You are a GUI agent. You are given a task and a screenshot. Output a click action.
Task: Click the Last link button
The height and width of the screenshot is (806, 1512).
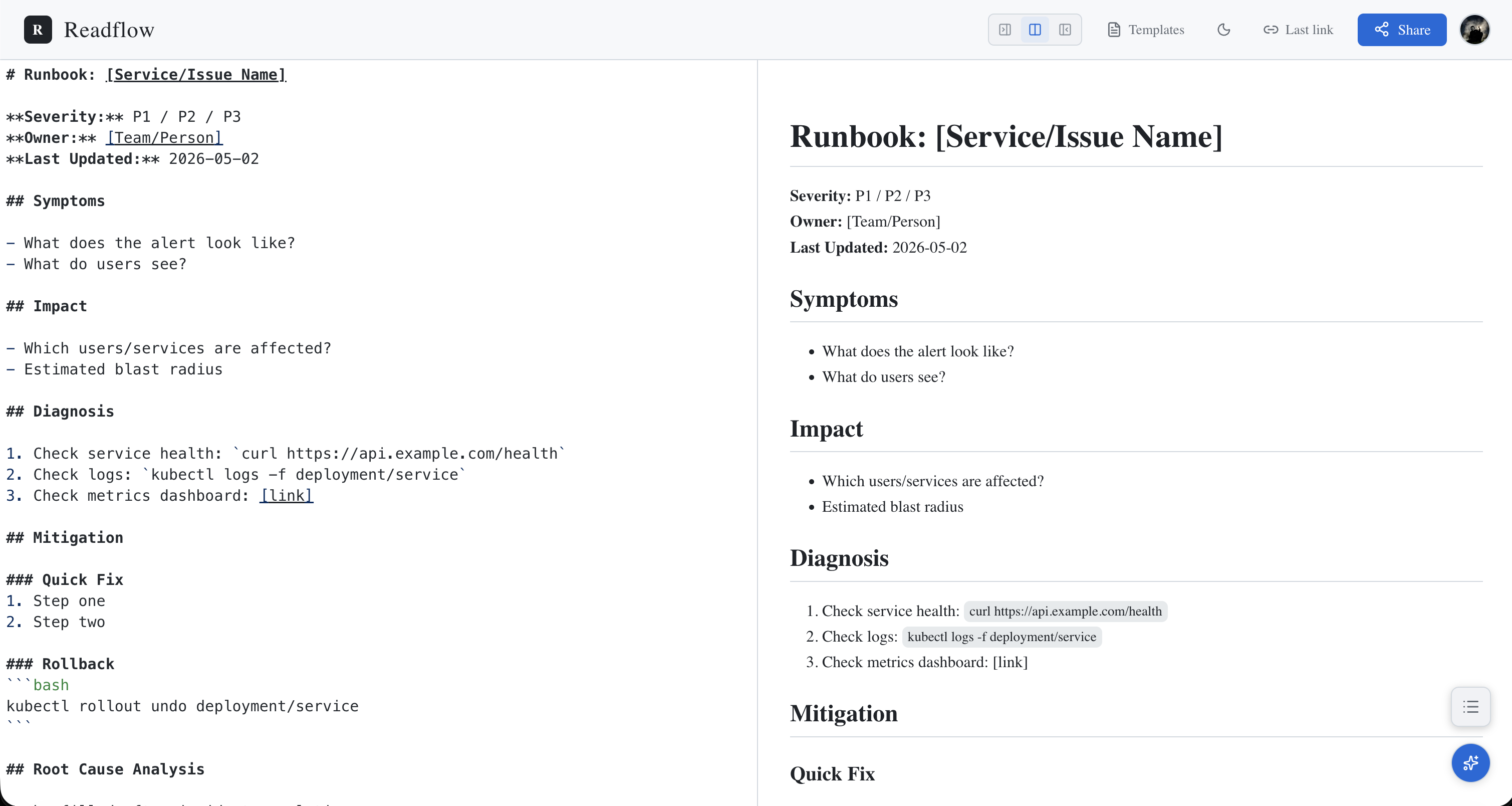tap(1298, 30)
